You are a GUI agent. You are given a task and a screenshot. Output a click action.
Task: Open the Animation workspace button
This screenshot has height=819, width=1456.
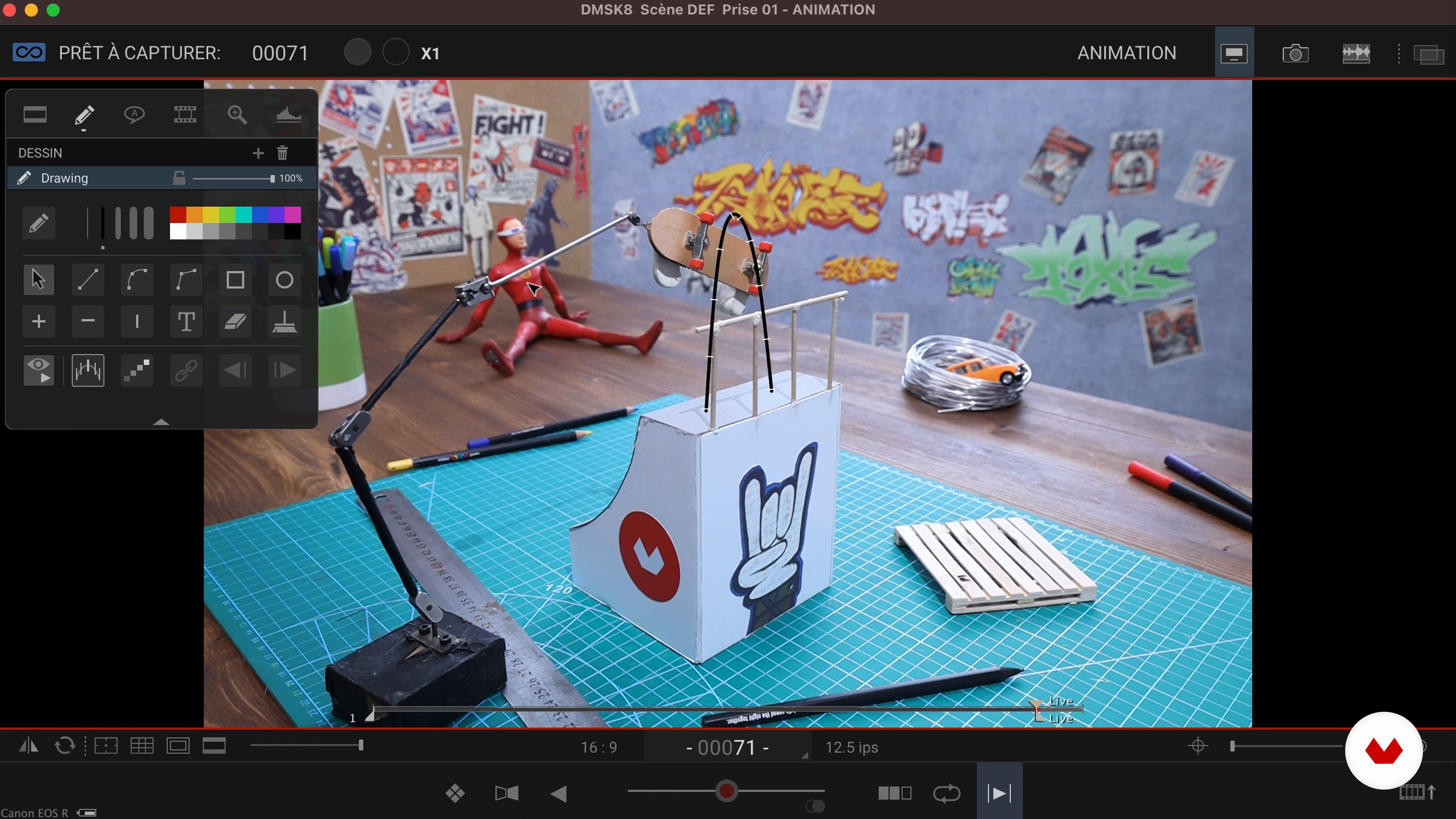click(1235, 53)
